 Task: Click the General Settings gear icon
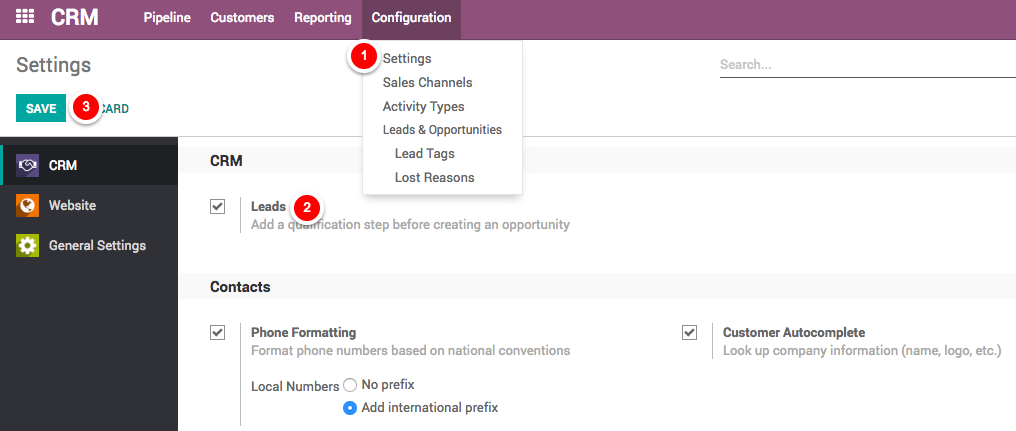pos(28,245)
